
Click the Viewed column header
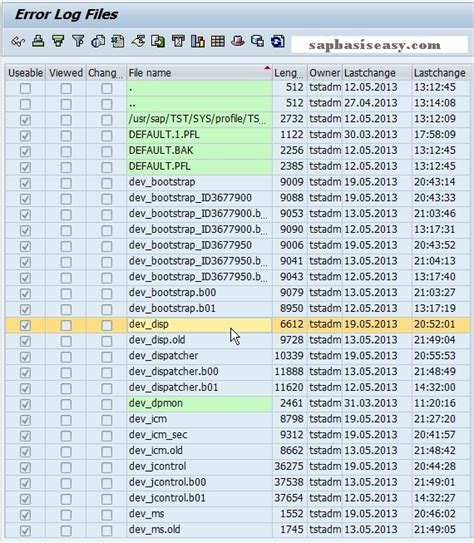[66, 73]
